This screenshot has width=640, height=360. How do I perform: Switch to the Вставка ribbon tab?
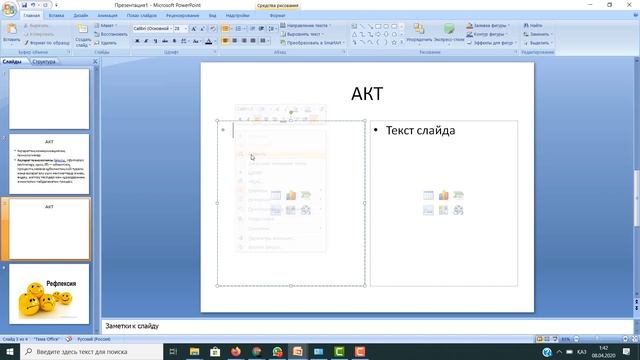tap(56, 16)
